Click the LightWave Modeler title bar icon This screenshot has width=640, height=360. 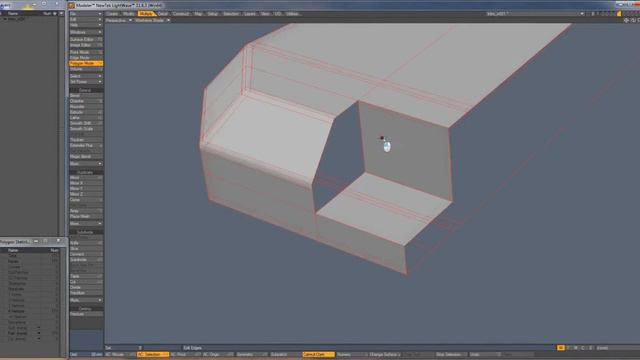tap(72, 5)
